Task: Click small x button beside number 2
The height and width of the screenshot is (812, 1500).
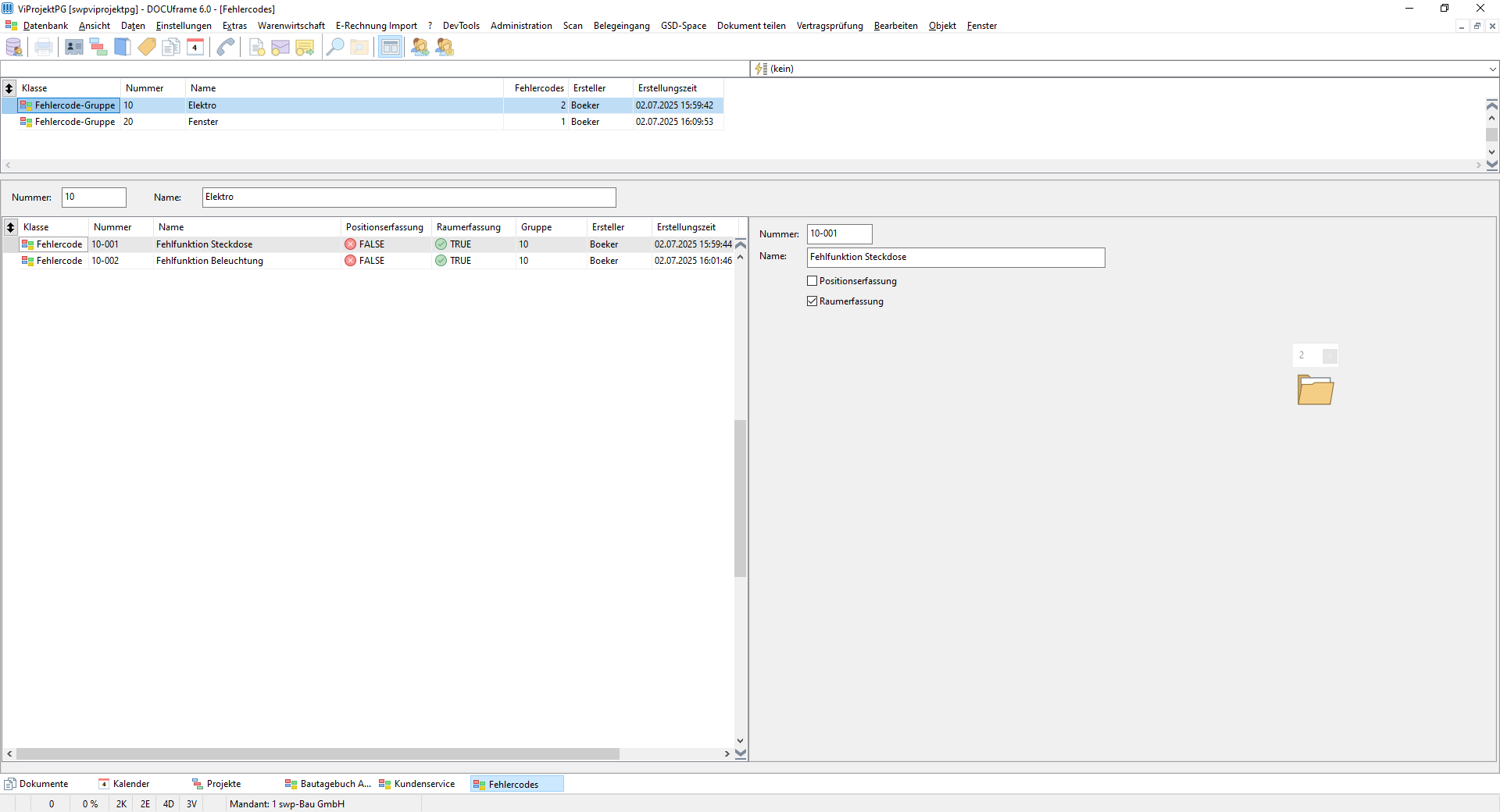Action: coord(1330,356)
